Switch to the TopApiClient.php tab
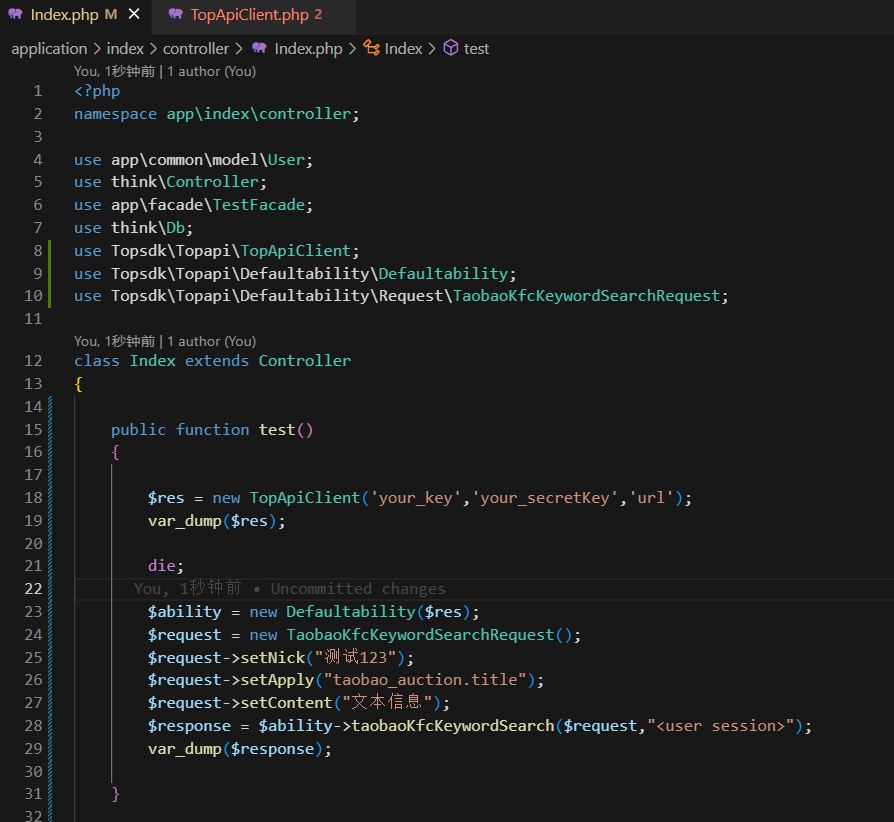 coord(249,15)
